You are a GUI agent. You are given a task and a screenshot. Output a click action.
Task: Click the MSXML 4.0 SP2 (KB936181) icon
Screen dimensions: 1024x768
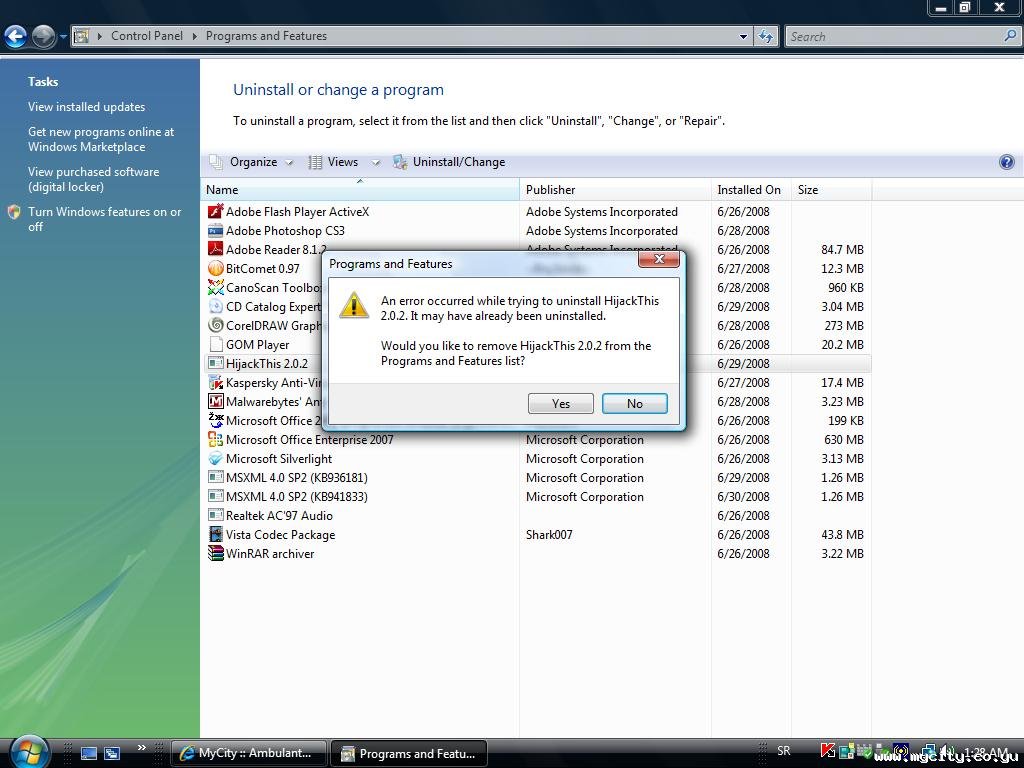[x=216, y=477]
